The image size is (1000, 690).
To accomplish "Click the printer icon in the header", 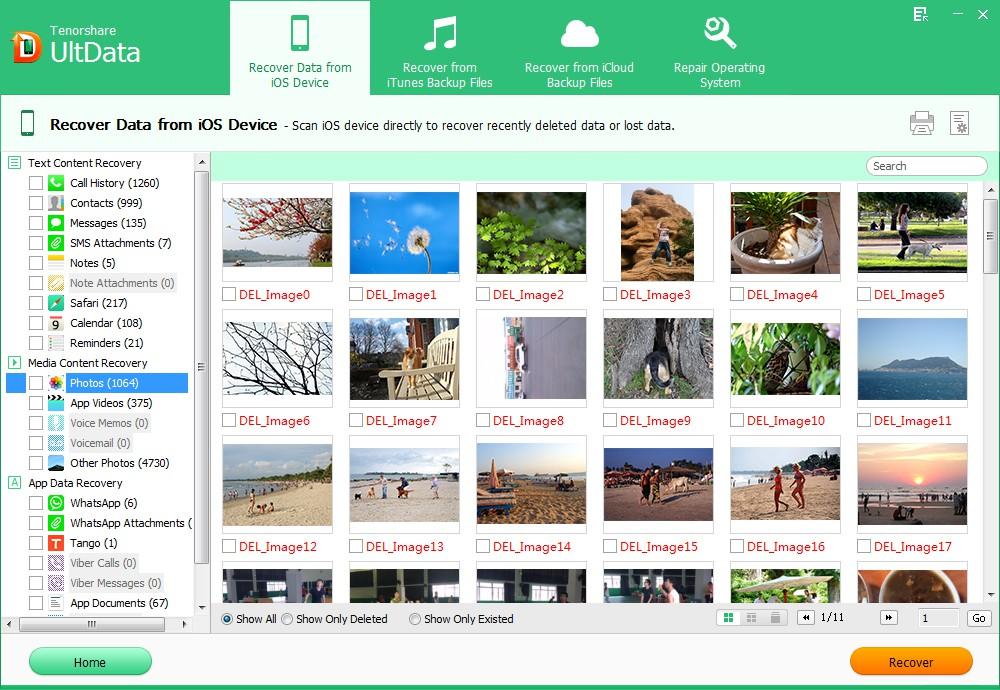I will 921,123.
